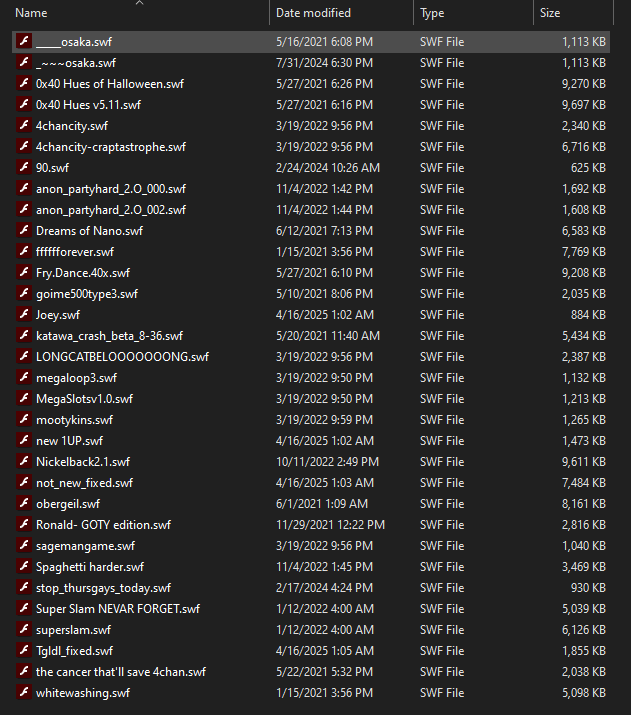Click the Flash icon beside ____osaka.swf
Viewport: 631px width, 715px height.
pyautogui.click(x=24, y=41)
